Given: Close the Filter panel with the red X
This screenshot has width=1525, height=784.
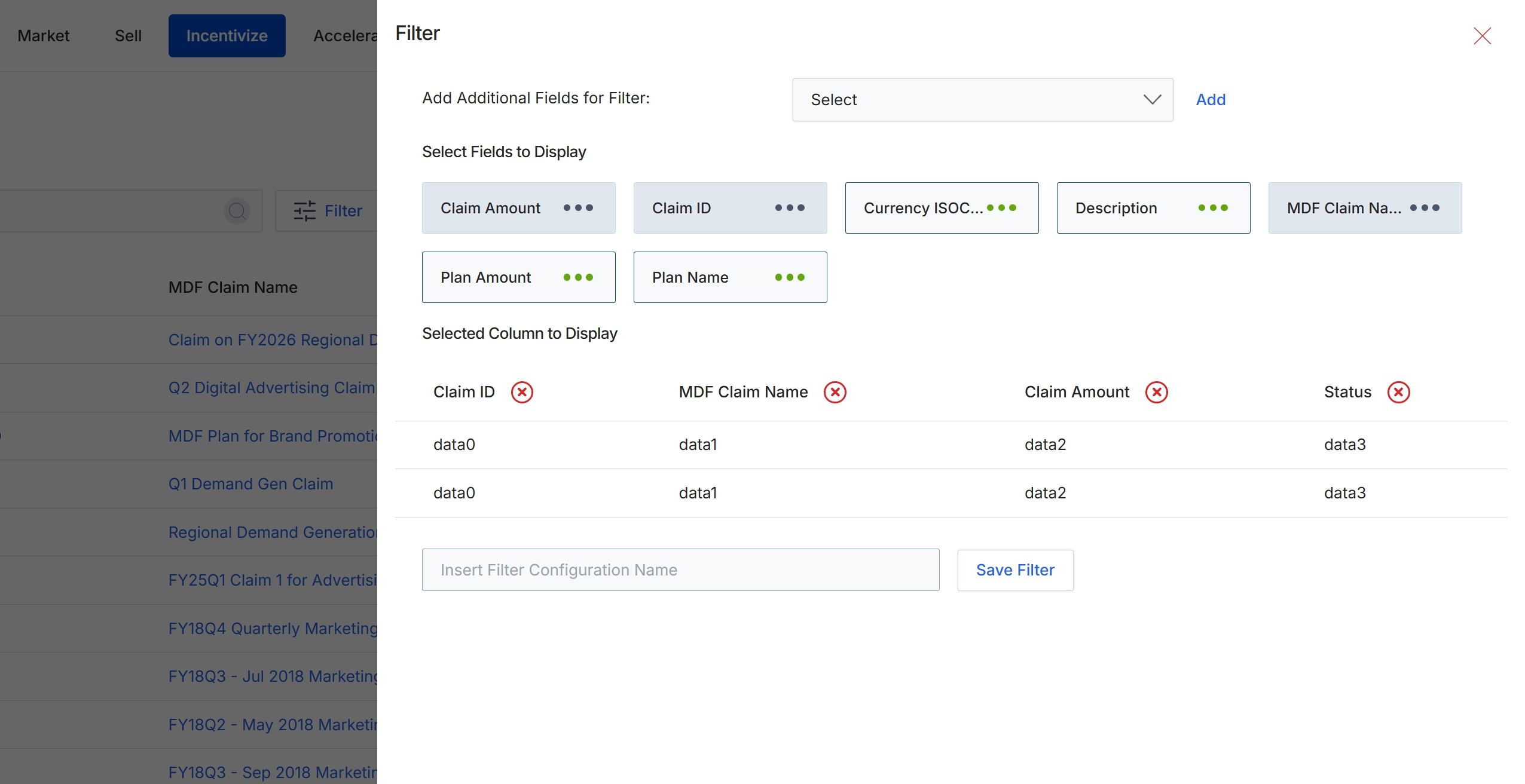Looking at the screenshot, I should (x=1482, y=36).
